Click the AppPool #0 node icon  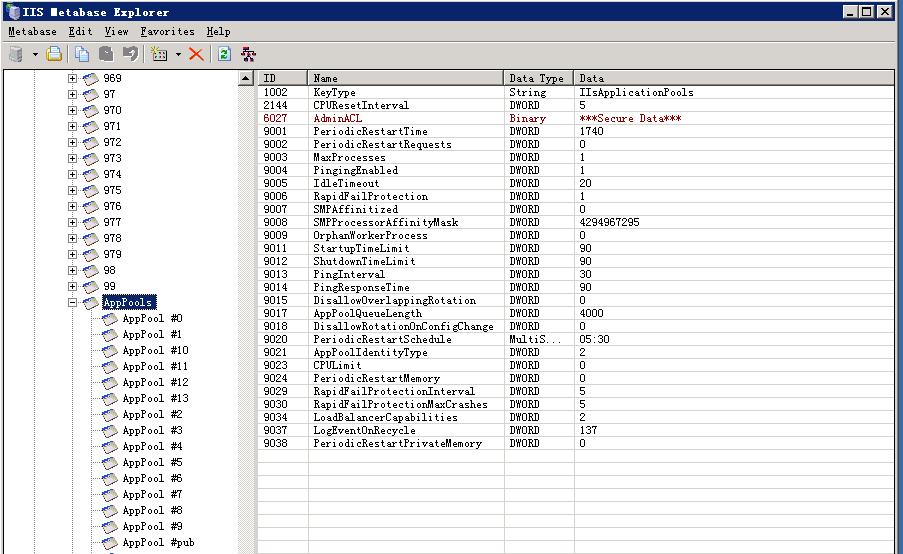pos(109,318)
